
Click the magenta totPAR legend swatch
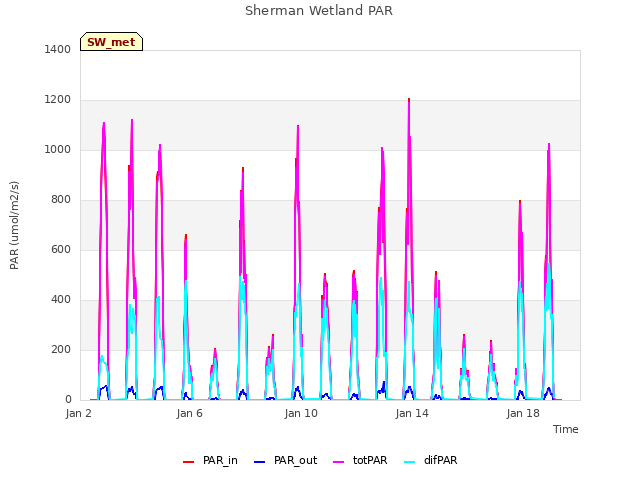click(x=339, y=462)
